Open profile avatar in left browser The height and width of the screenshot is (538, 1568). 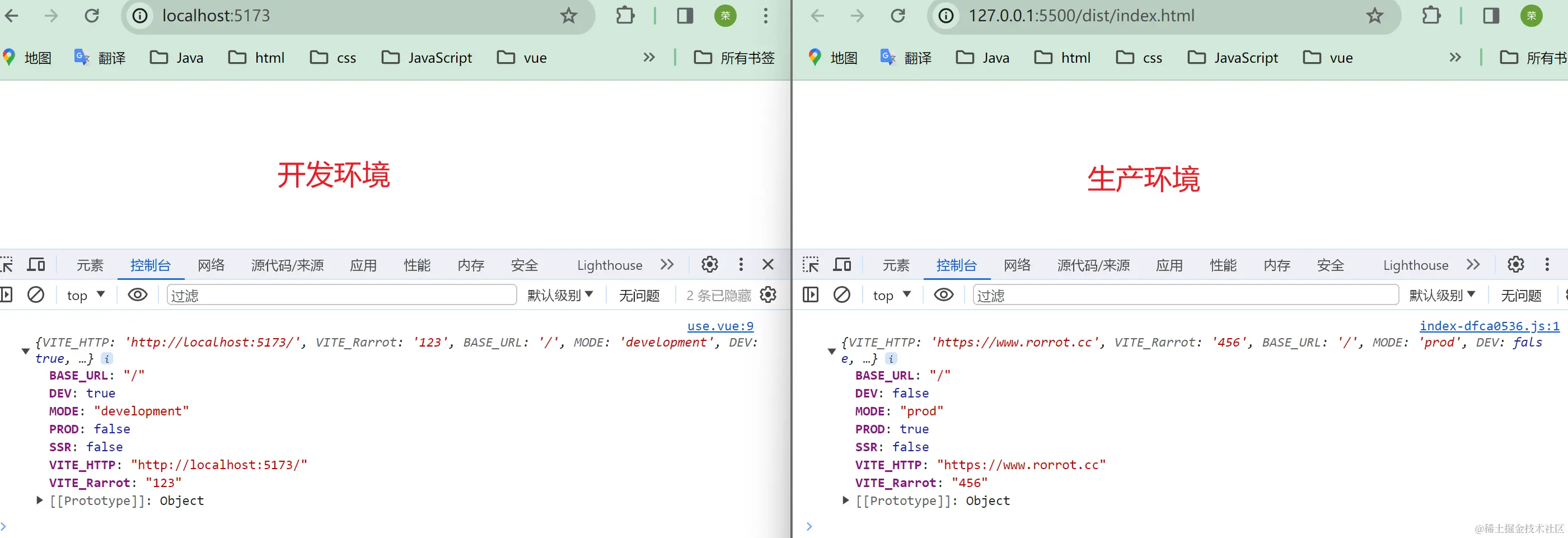(x=726, y=15)
